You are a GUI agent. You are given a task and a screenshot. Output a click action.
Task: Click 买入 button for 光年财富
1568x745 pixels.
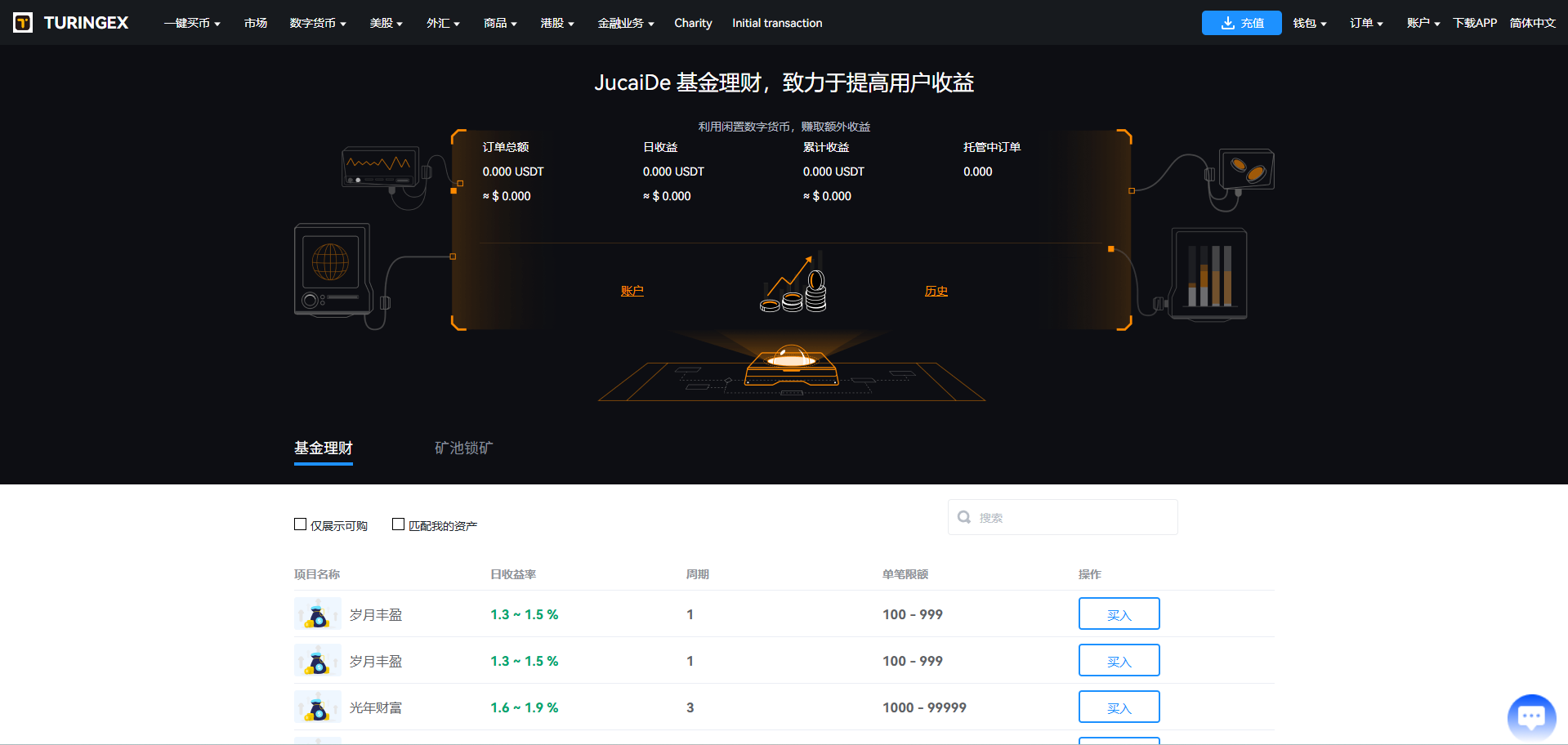(1119, 707)
